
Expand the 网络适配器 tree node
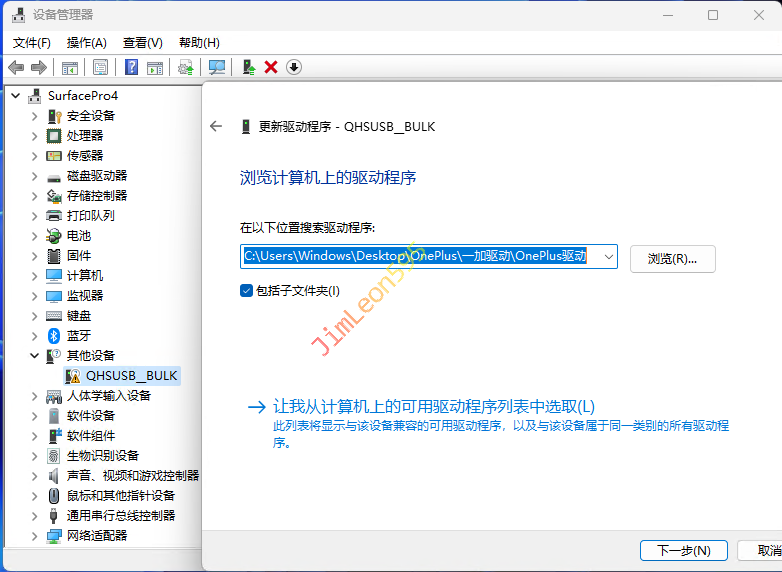[x=35, y=535]
